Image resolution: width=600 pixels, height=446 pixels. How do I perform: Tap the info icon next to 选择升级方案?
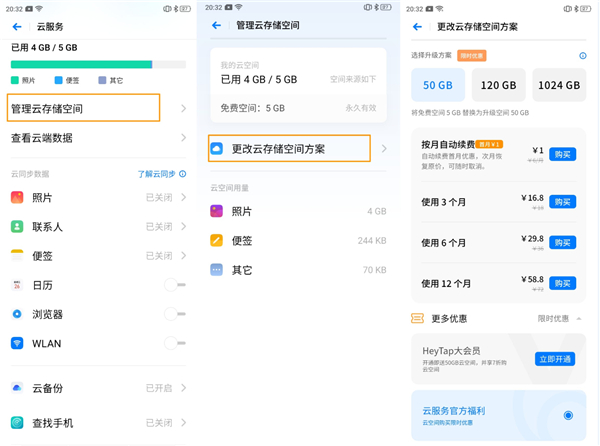click(582, 56)
